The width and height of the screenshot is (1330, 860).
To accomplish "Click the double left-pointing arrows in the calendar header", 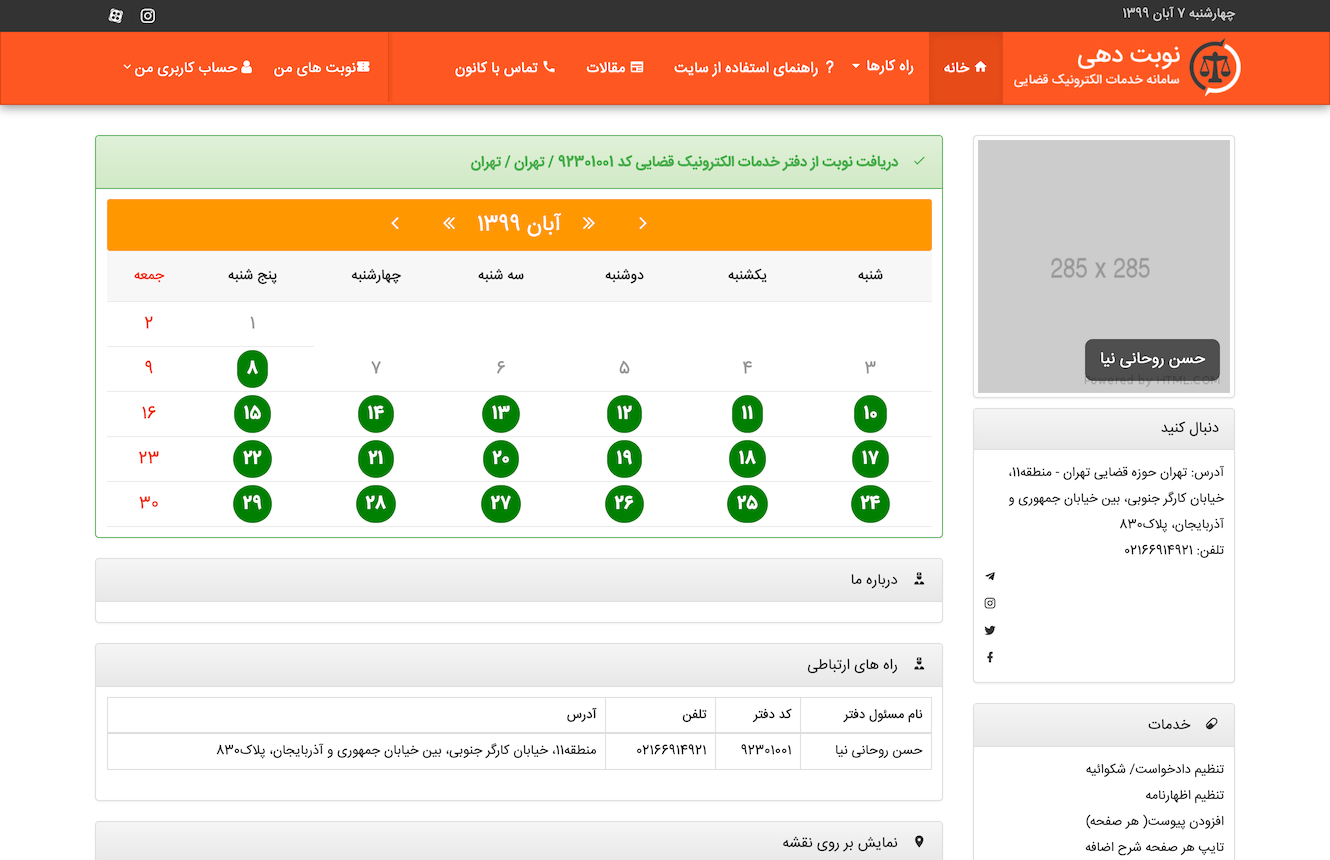I will (449, 223).
